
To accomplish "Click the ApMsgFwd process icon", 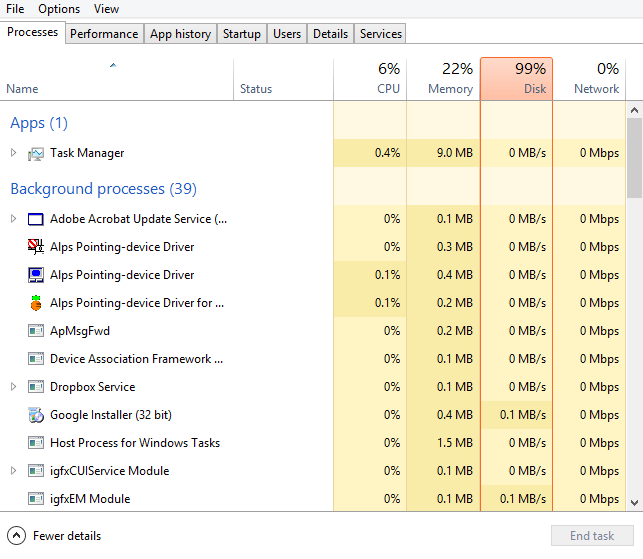I will pyautogui.click(x=36, y=331).
